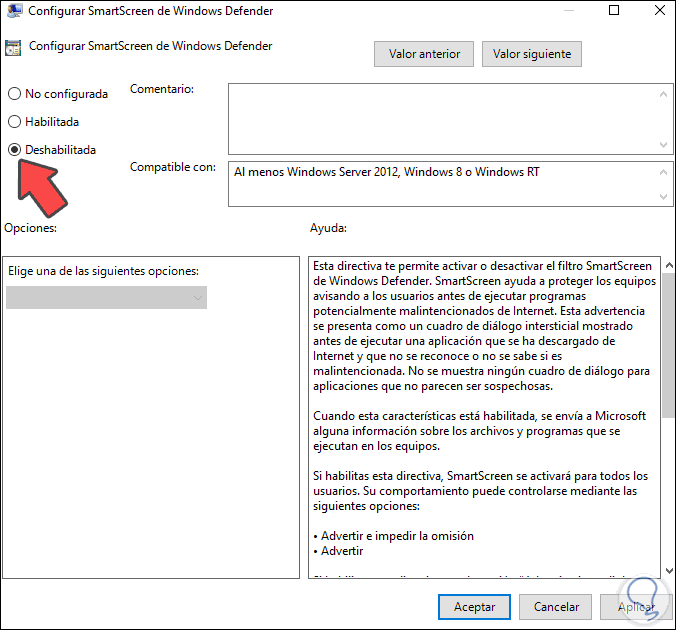Click the policy setting icon beside the heading
The image size is (676, 630).
(x=13, y=47)
